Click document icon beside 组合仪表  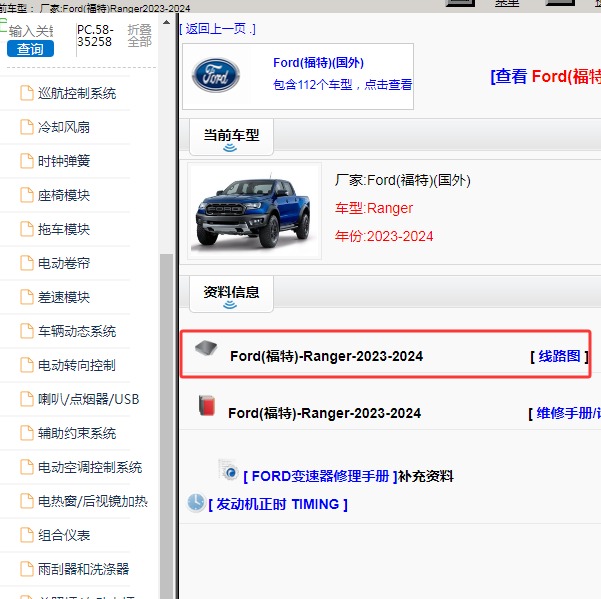coord(26,535)
